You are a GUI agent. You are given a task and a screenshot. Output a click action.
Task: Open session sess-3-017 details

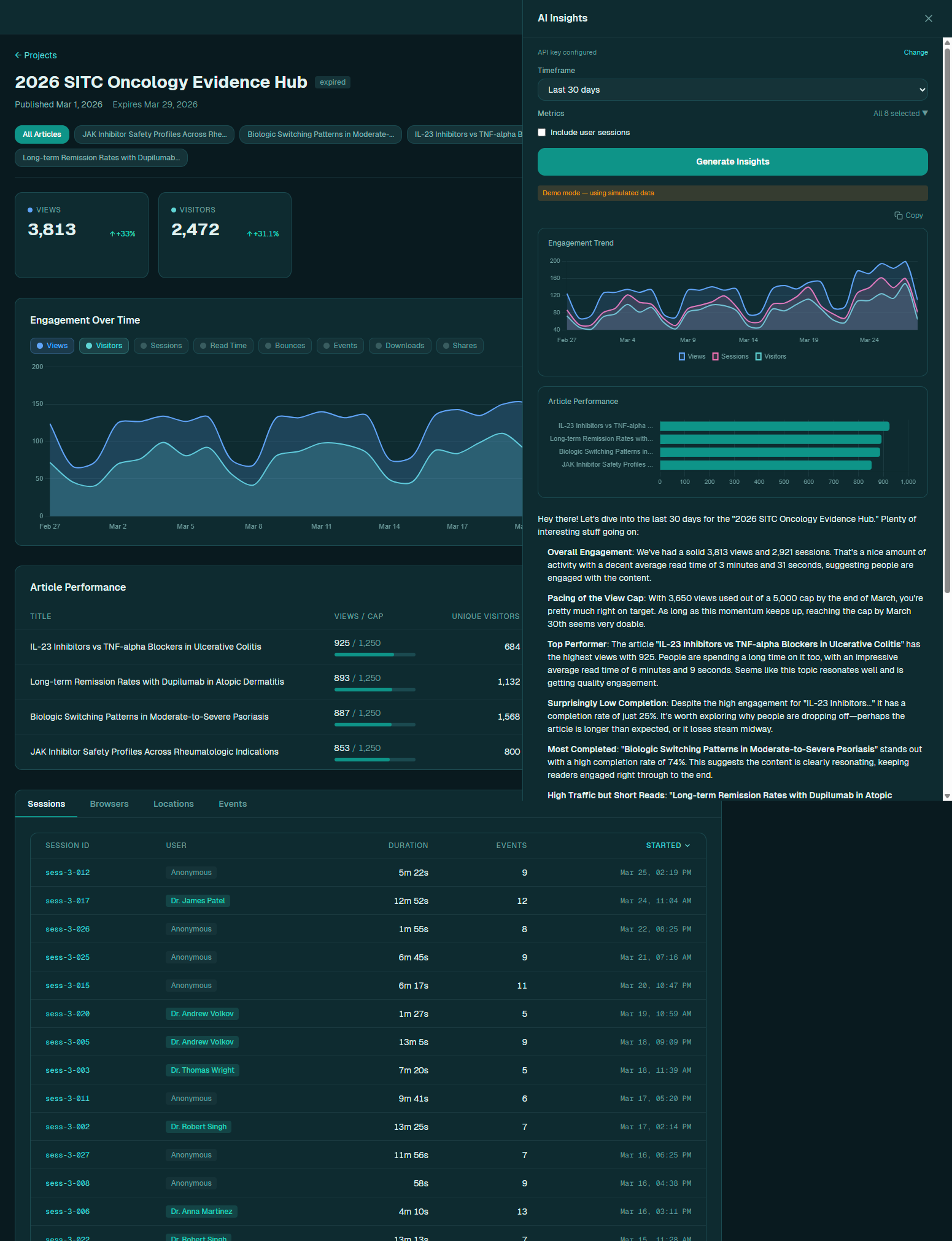pos(68,901)
